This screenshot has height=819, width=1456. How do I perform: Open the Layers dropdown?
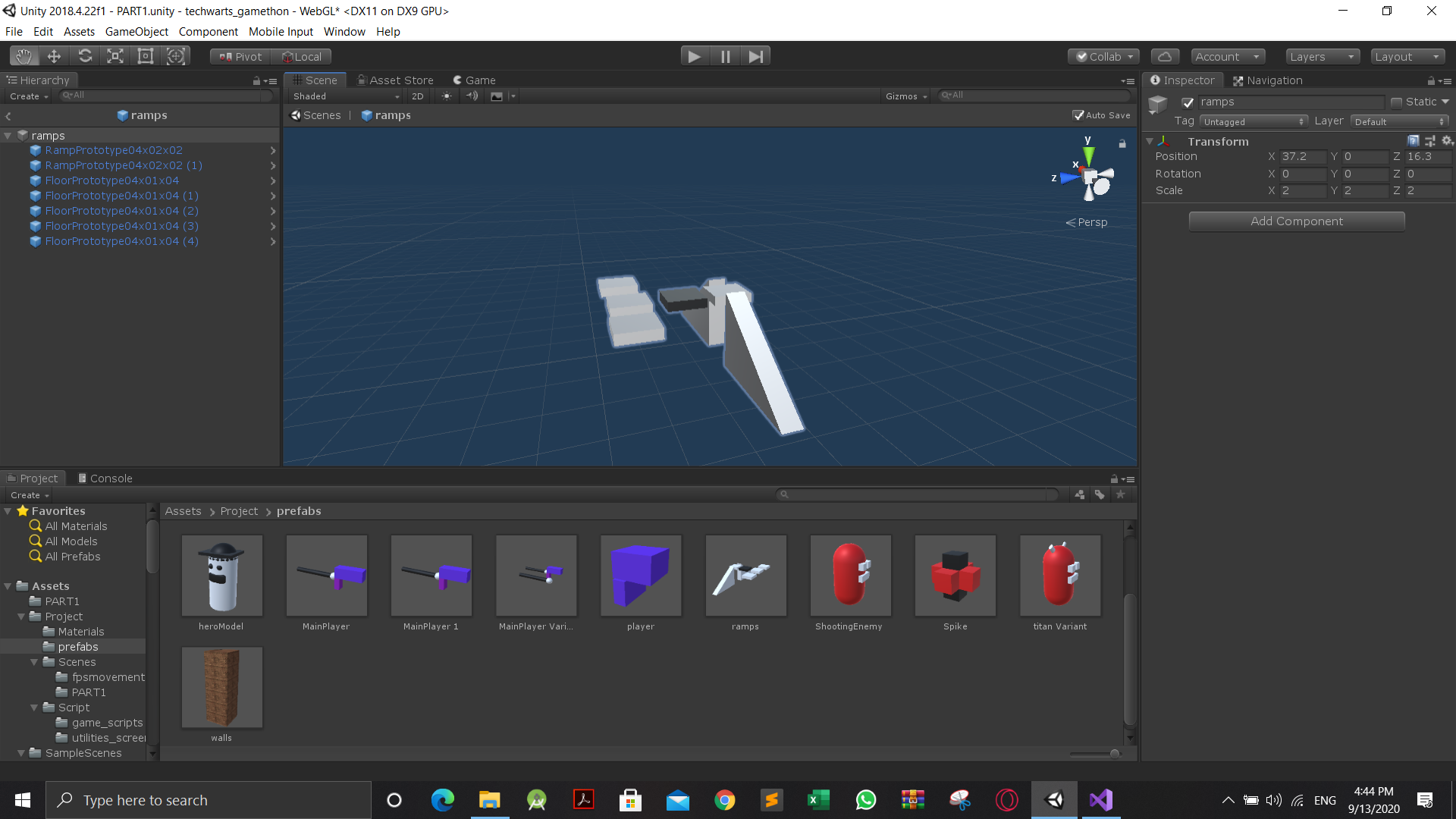pyautogui.click(x=1322, y=57)
